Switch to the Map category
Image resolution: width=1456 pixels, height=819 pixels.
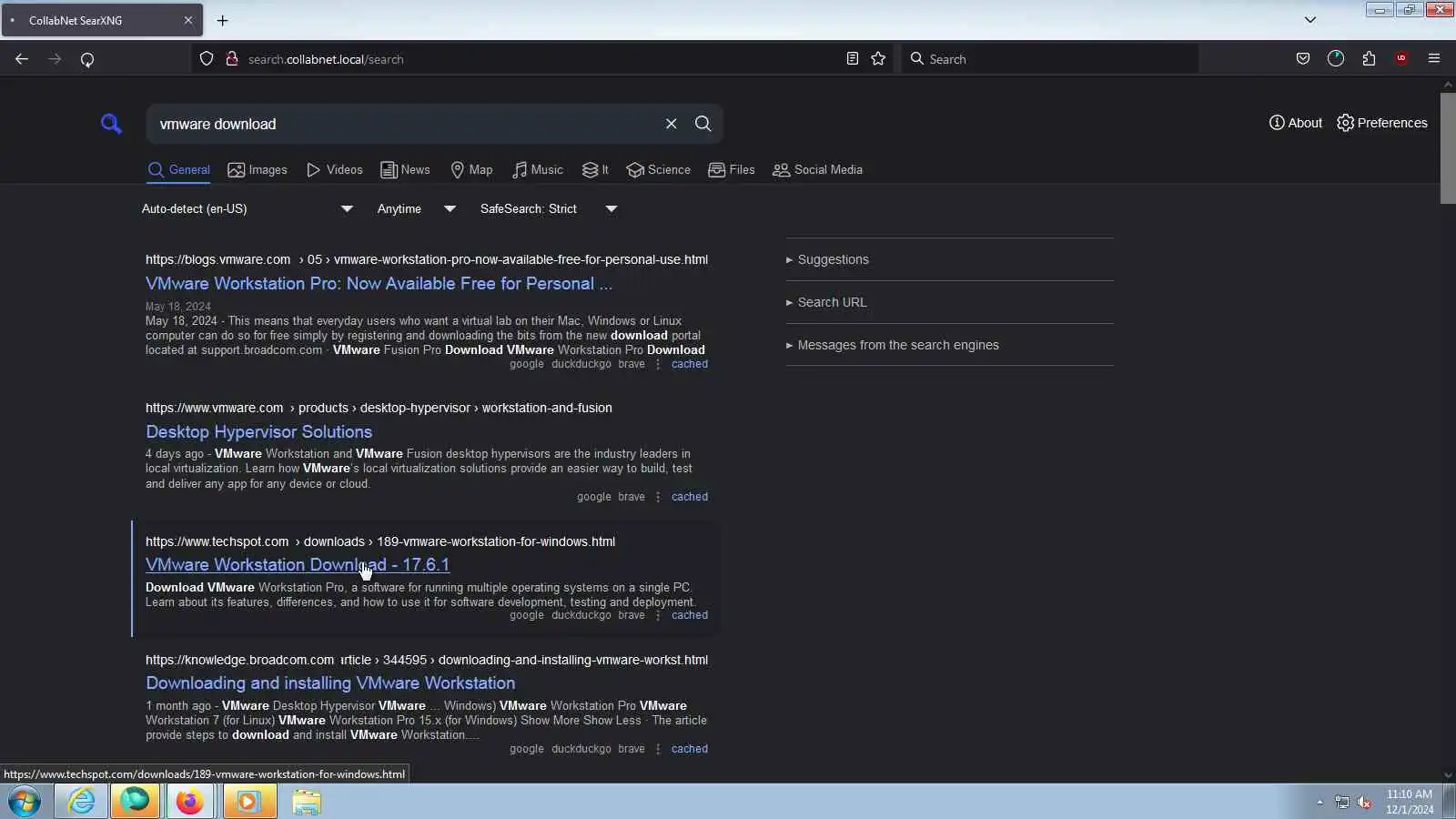(471, 170)
